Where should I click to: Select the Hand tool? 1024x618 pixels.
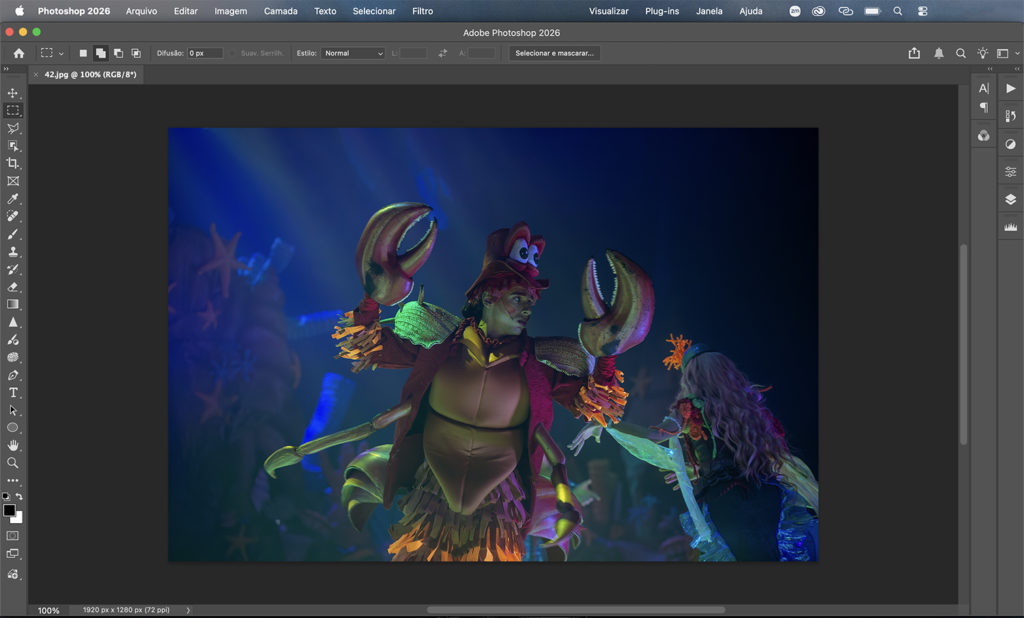[13, 445]
